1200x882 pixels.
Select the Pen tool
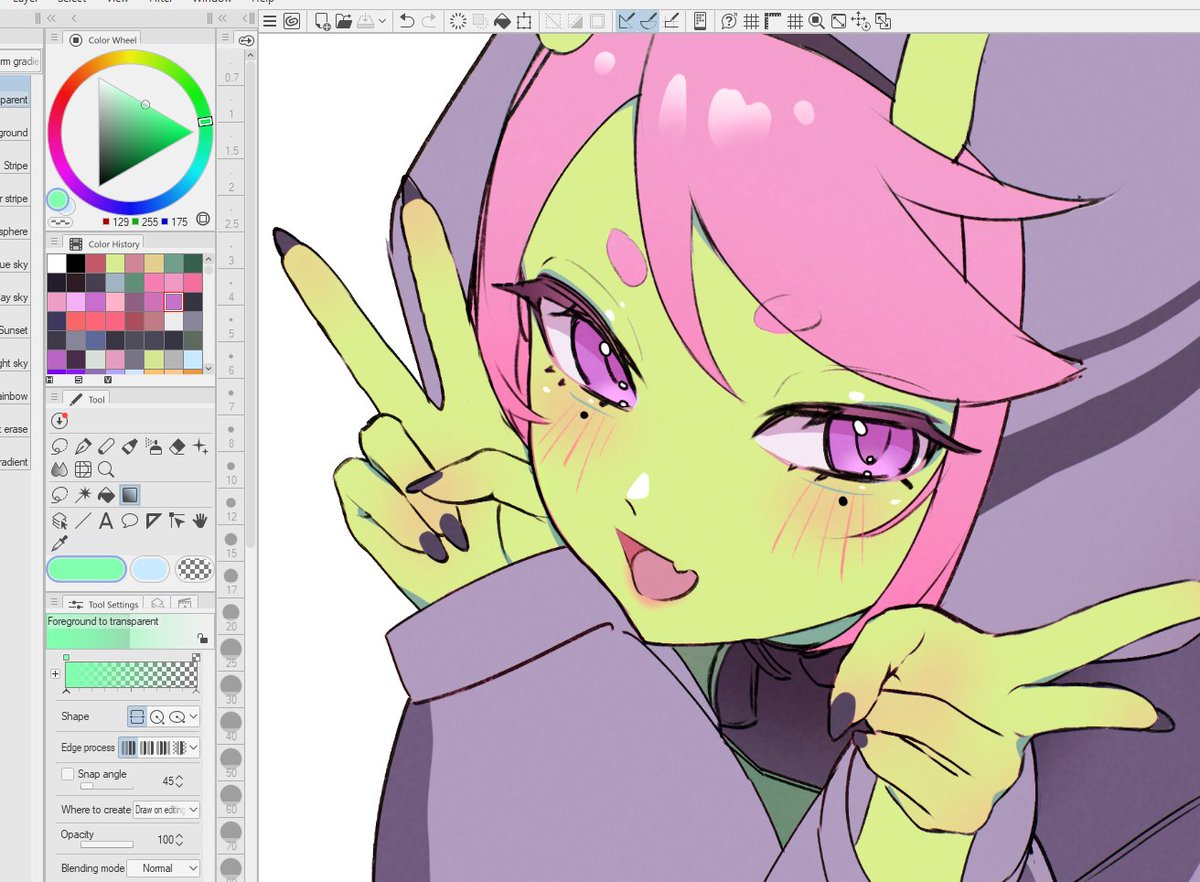tap(84, 446)
